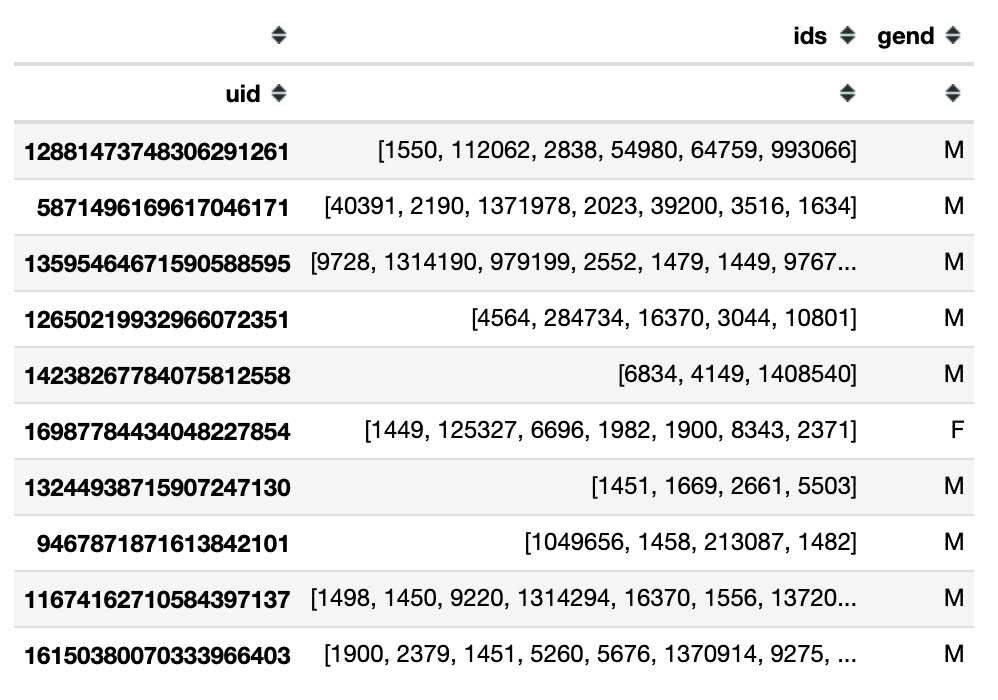Click ids cell [4564, 284734, 16370, 3044, 10801]
This screenshot has height=700, width=998.
[663, 319]
